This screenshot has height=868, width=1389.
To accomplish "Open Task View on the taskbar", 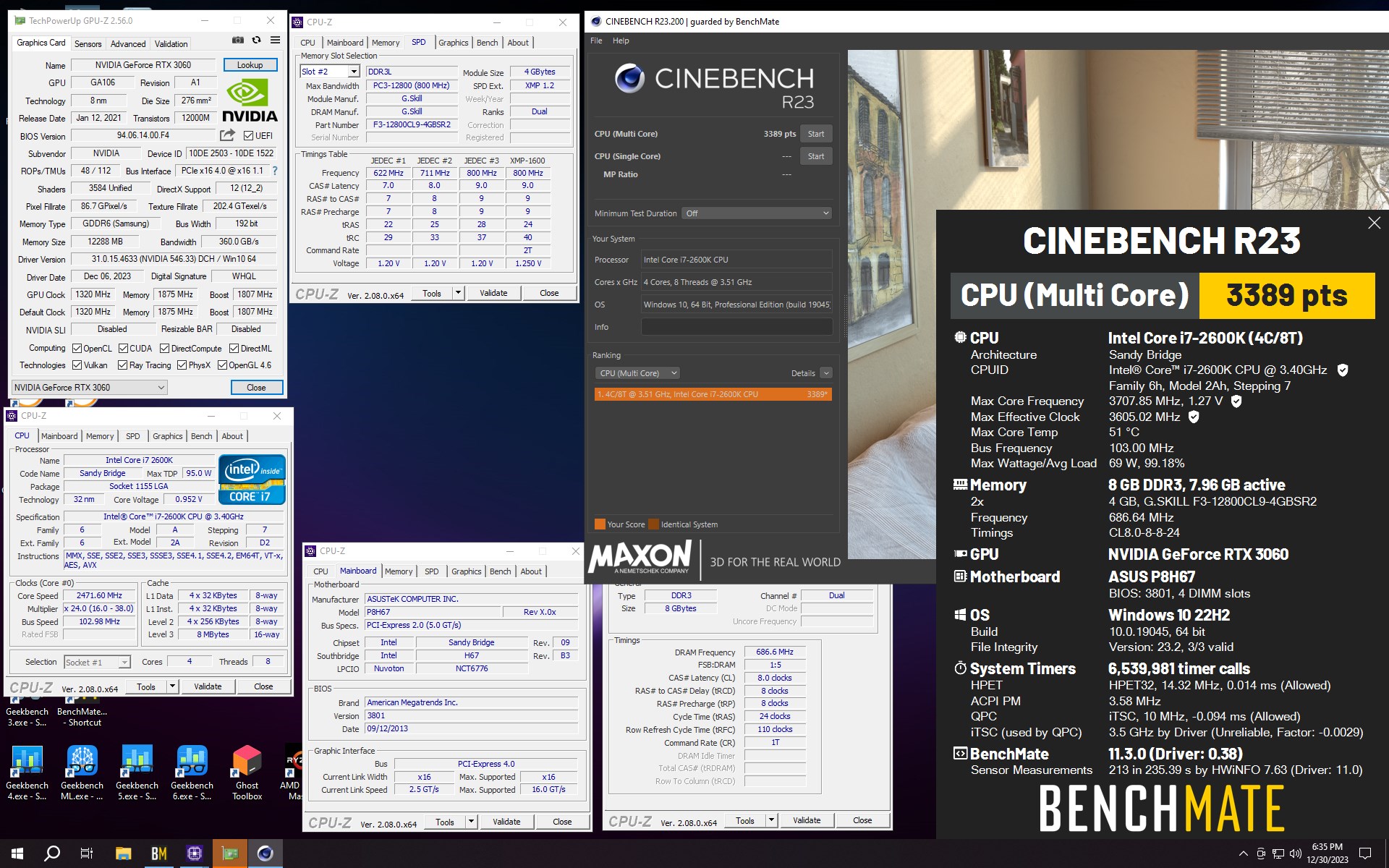I will point(87,854).
